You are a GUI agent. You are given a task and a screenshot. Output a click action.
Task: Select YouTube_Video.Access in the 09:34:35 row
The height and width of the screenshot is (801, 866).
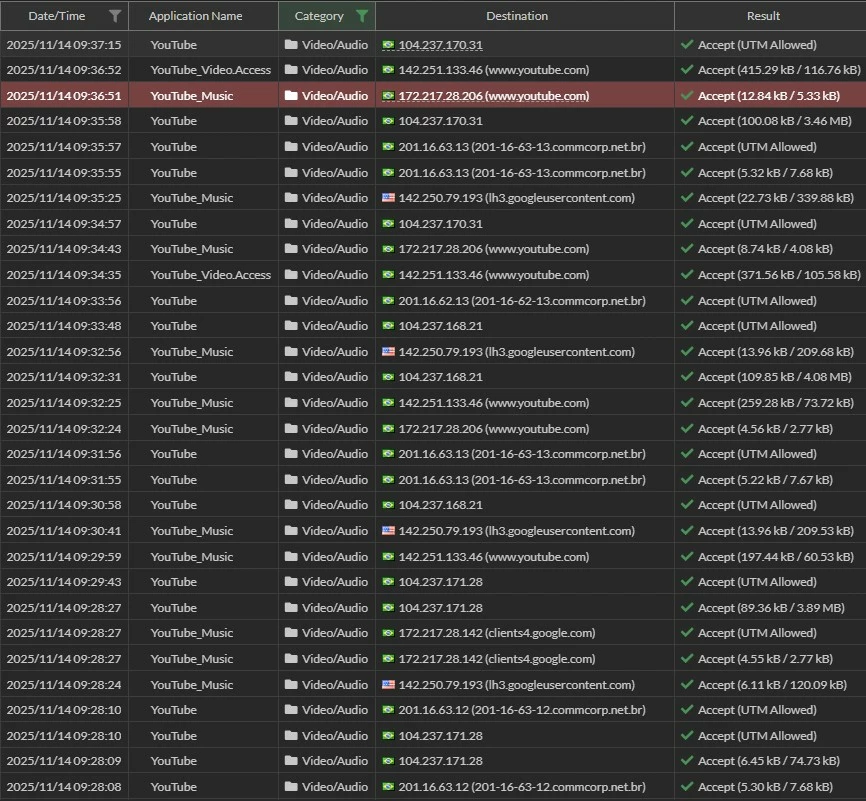pyautogui.click(x=210, y=275)
